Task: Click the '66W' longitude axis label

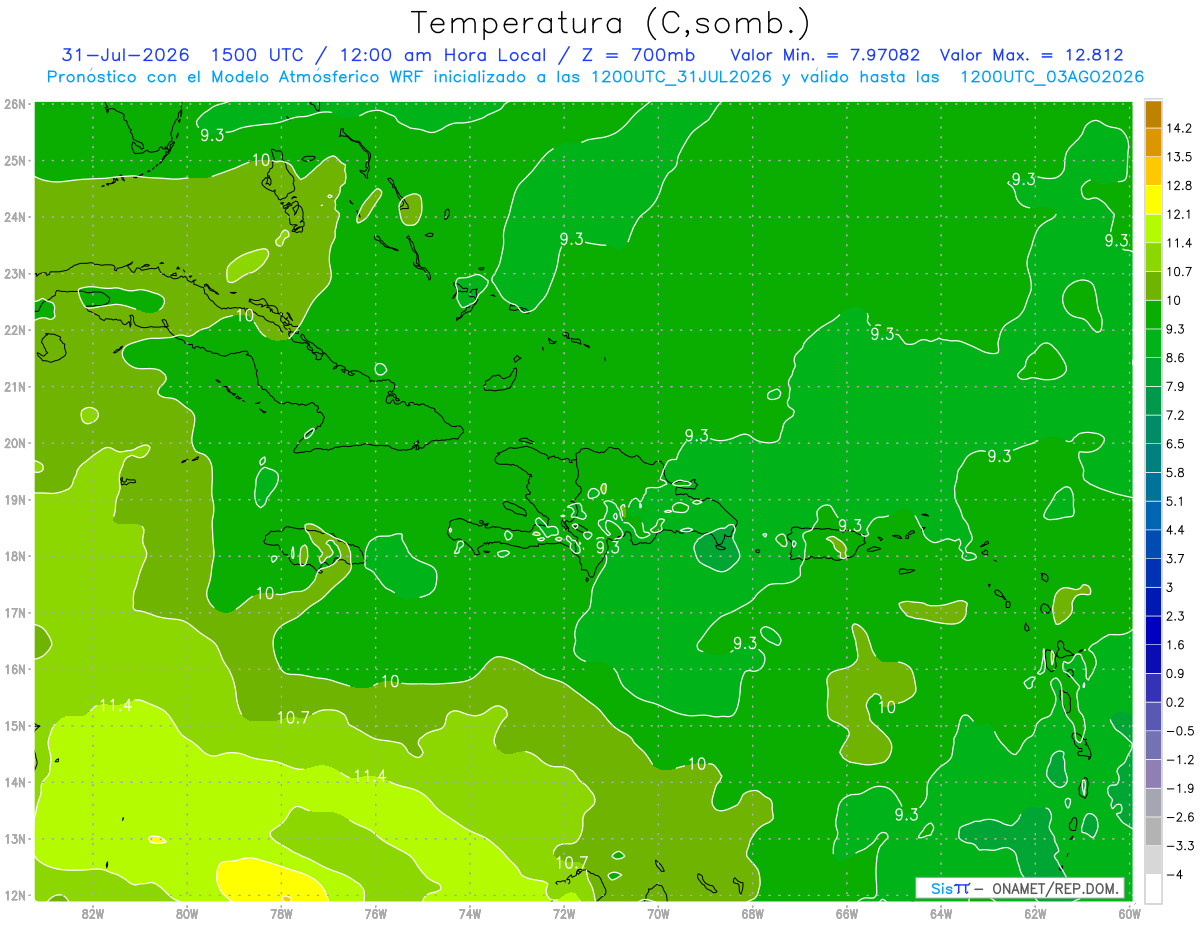Action: tap(846, 912)
